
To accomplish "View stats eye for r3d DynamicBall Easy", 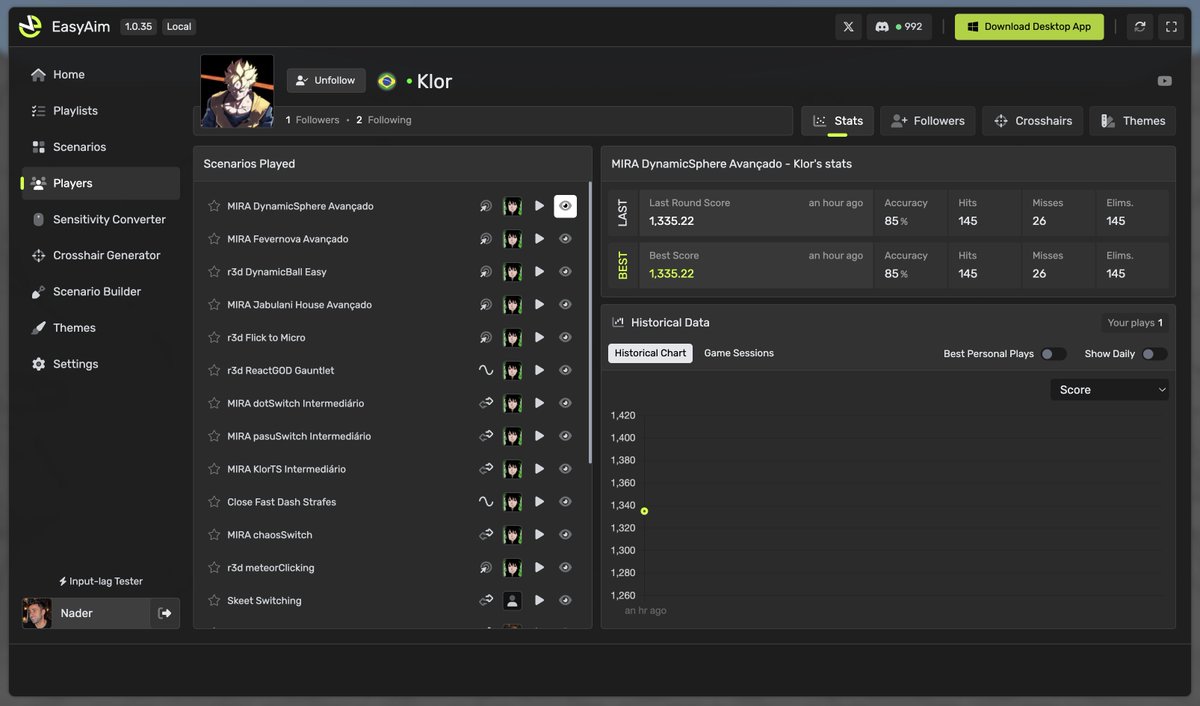I will point(565,272).
